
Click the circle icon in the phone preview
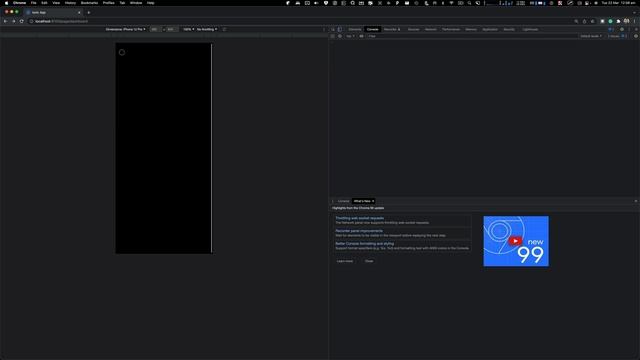click(122, 52)
